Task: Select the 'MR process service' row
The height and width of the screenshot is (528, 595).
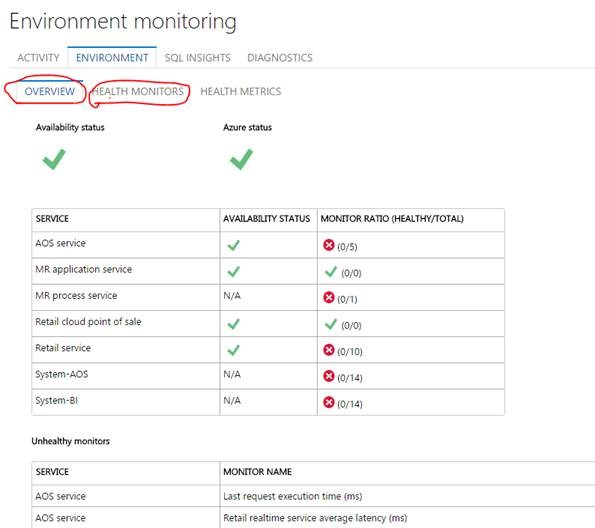Action: point(268,297)
